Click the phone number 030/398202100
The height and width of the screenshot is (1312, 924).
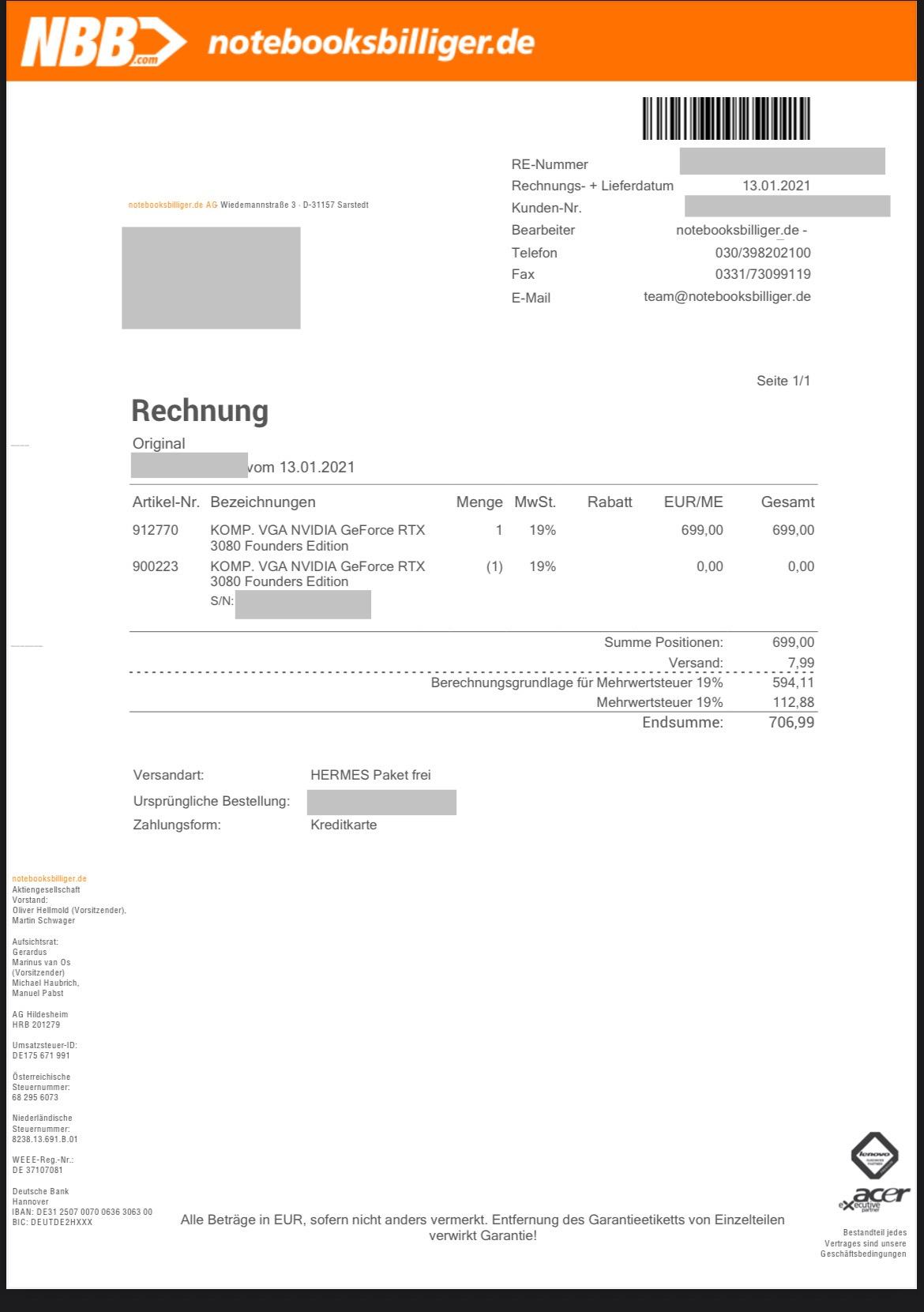[763, 253]
